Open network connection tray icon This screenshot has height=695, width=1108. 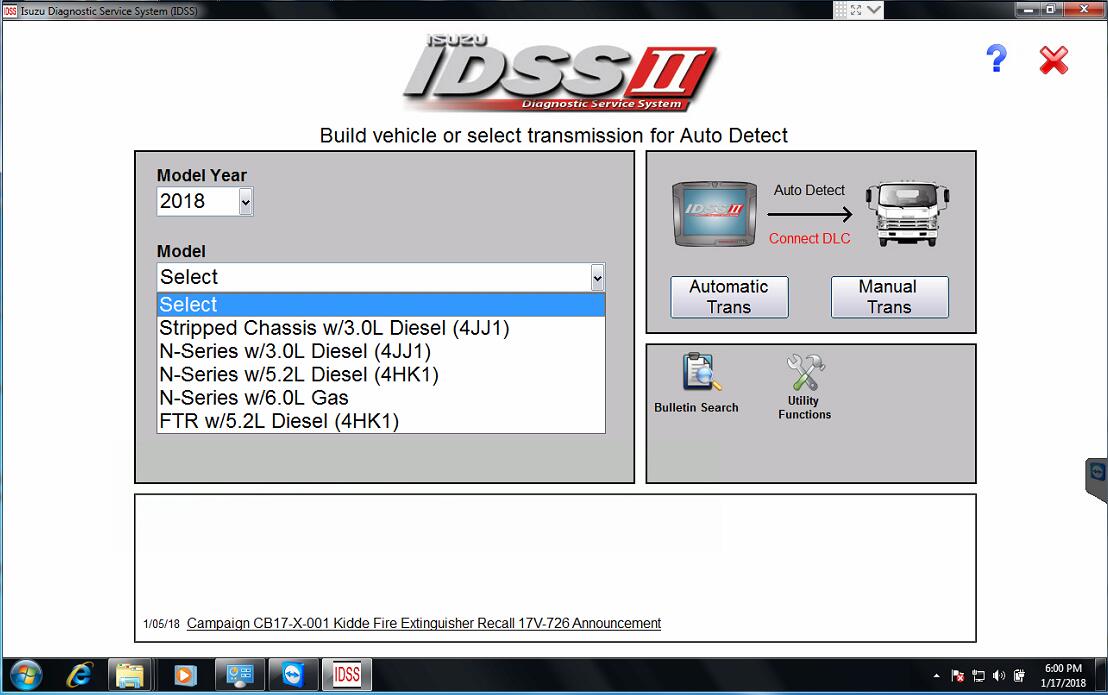coord(978,676)
